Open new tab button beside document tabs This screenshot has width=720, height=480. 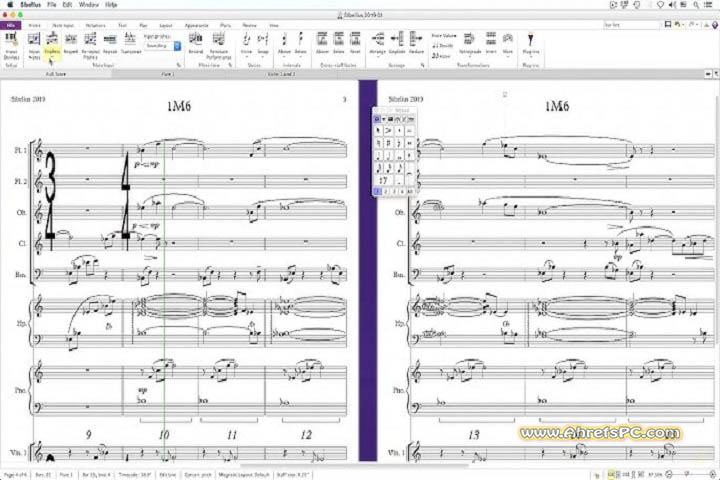pos(708,74)
